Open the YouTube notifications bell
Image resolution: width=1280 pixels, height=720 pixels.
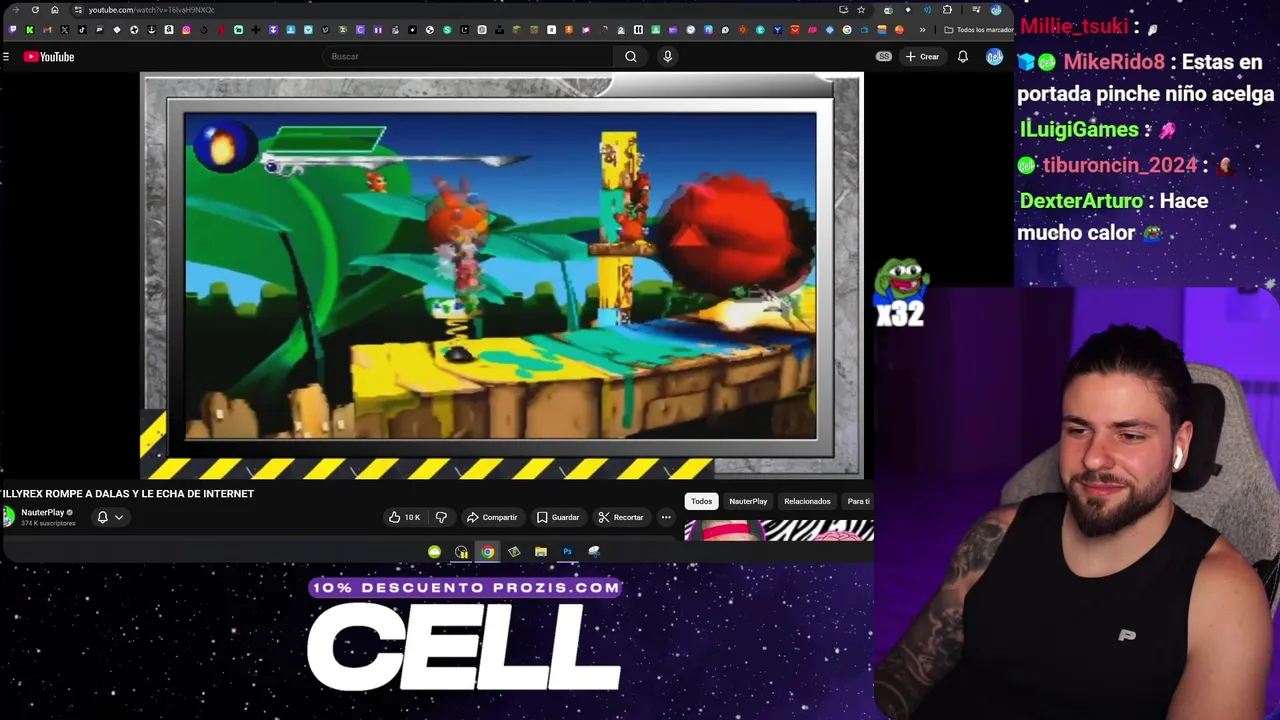962,57
